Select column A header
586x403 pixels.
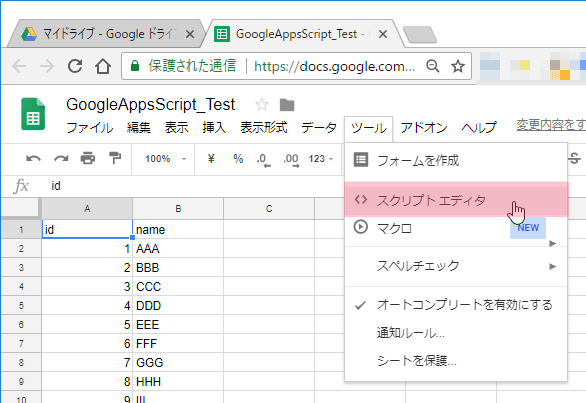pos(87,209)
